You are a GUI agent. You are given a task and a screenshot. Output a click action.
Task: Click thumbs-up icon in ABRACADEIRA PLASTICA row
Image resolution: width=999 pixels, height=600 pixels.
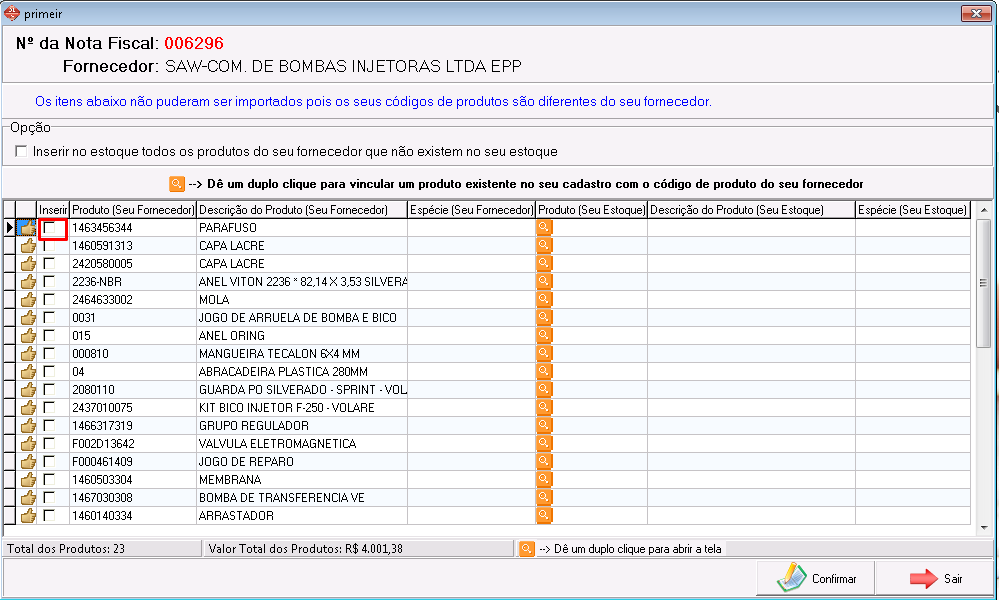click(x=27, y=371)
